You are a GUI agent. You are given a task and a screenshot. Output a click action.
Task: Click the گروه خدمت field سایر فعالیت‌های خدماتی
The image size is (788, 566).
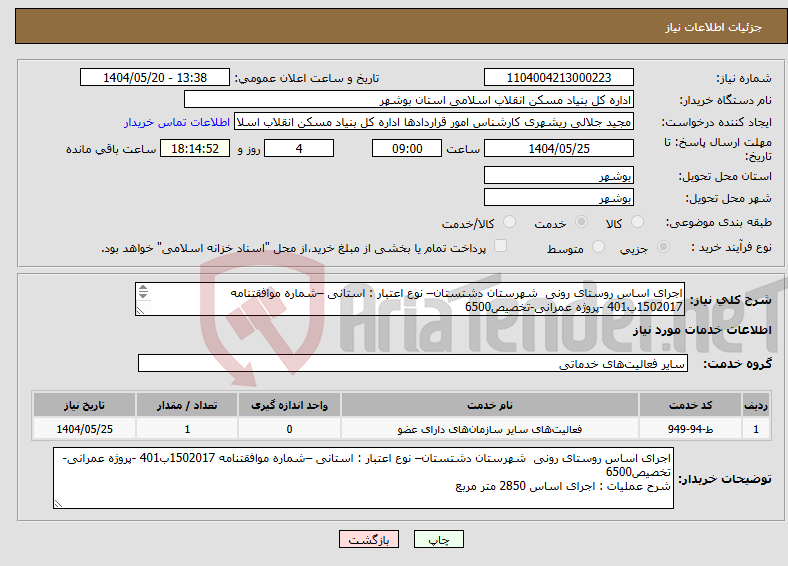click(x=413, y=363)
